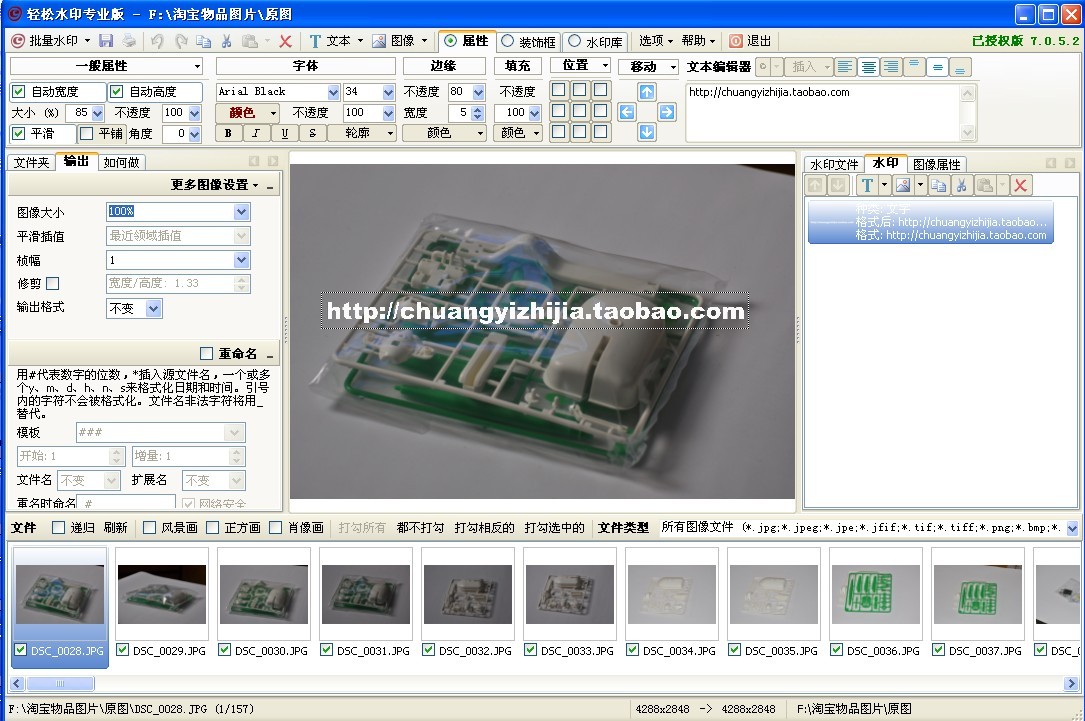Open the 帧幅 dropdown
Viewport: 1085px width, 721px height.
[241, 260]
